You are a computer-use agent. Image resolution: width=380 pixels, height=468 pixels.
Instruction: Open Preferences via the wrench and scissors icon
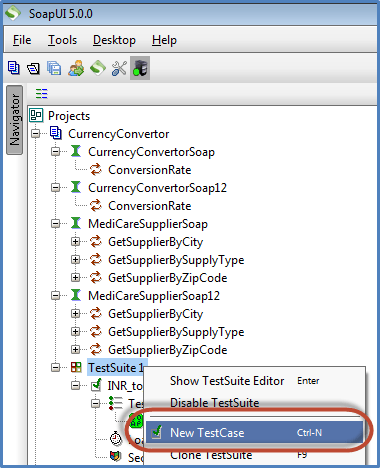tap(119, 68)
